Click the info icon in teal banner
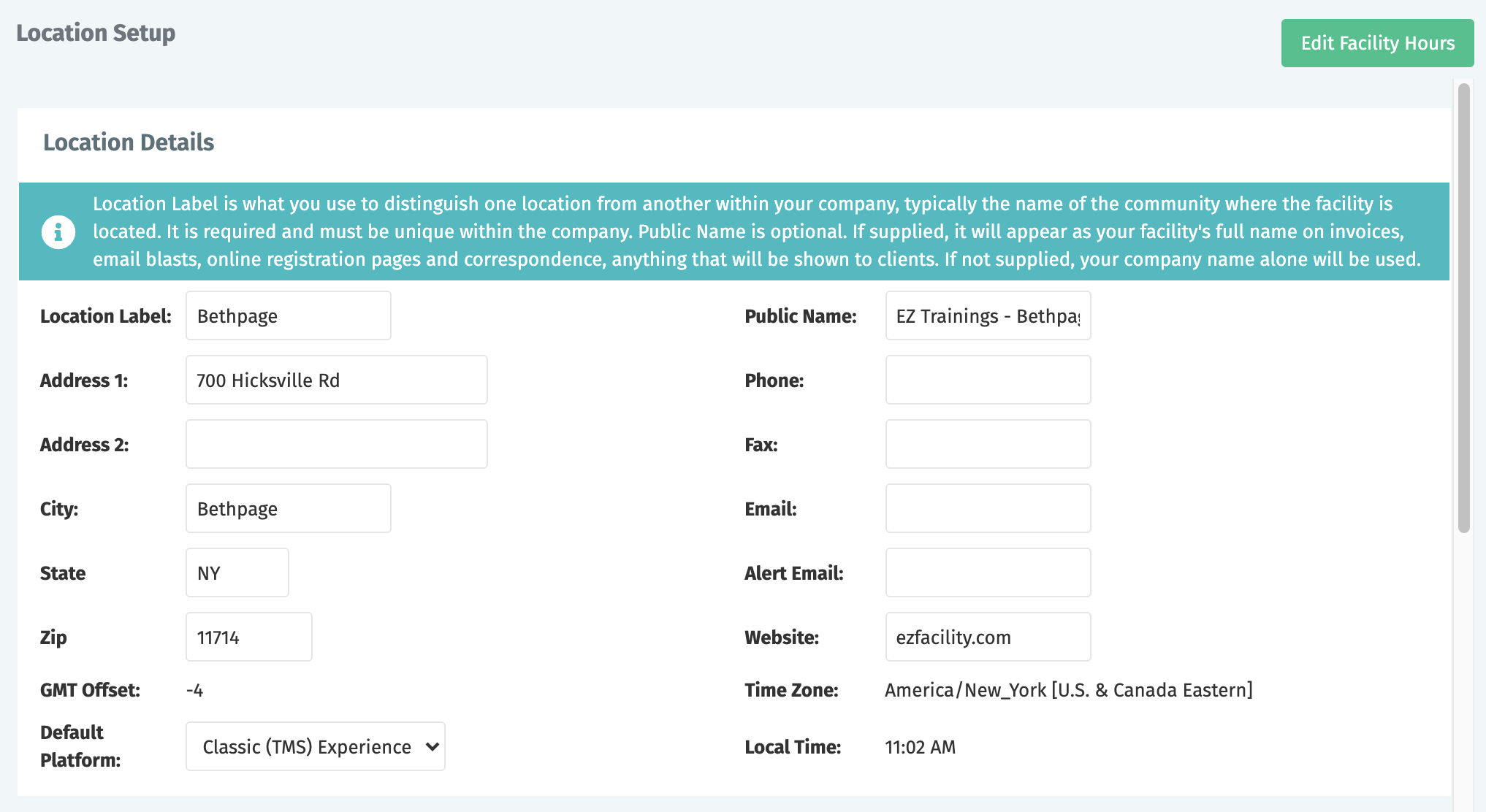Viewport: 1486px width, 812px height. point(58,232)
